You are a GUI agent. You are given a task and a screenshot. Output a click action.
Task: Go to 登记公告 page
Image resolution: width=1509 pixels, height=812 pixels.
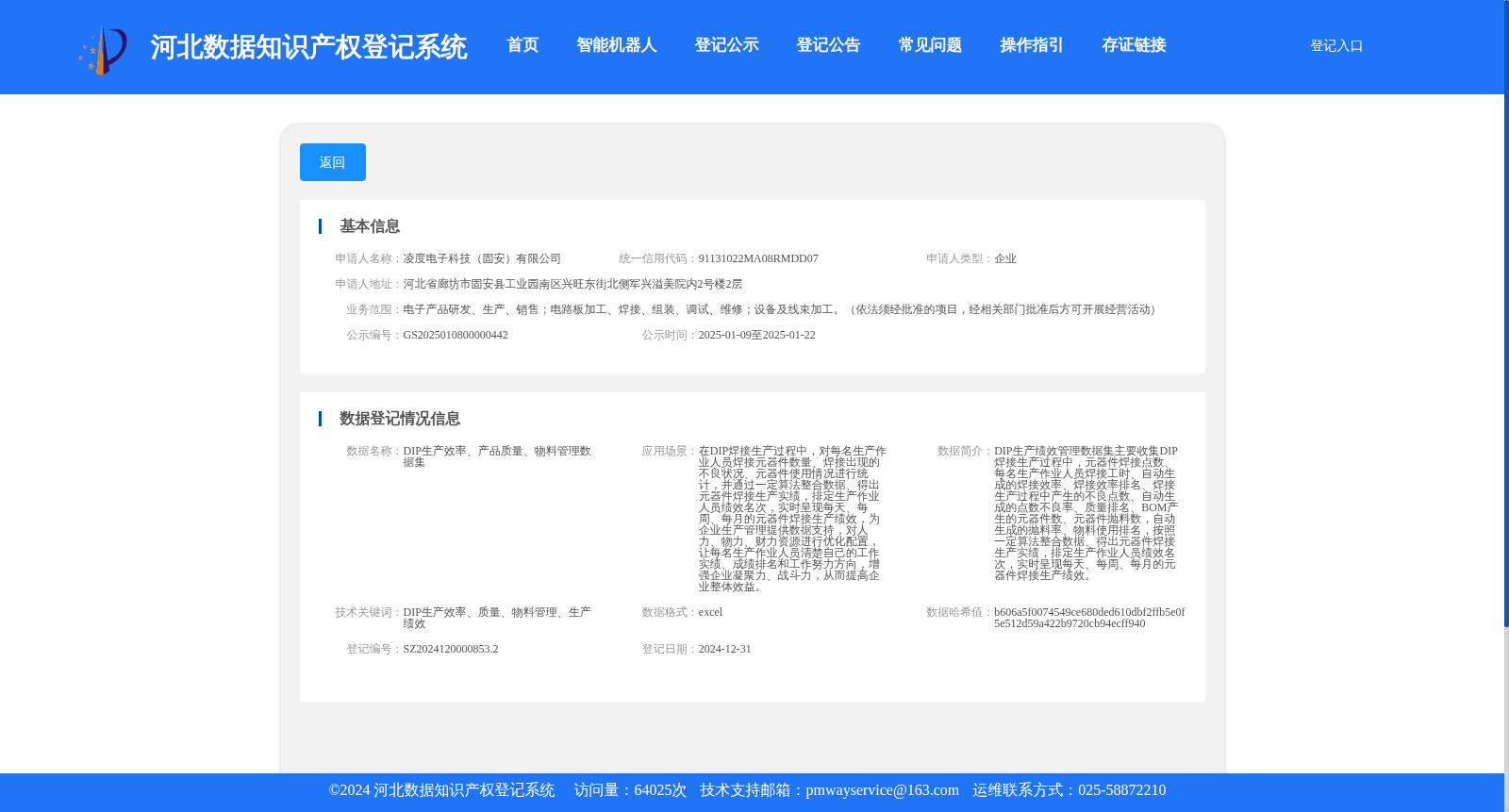[828, 45]
